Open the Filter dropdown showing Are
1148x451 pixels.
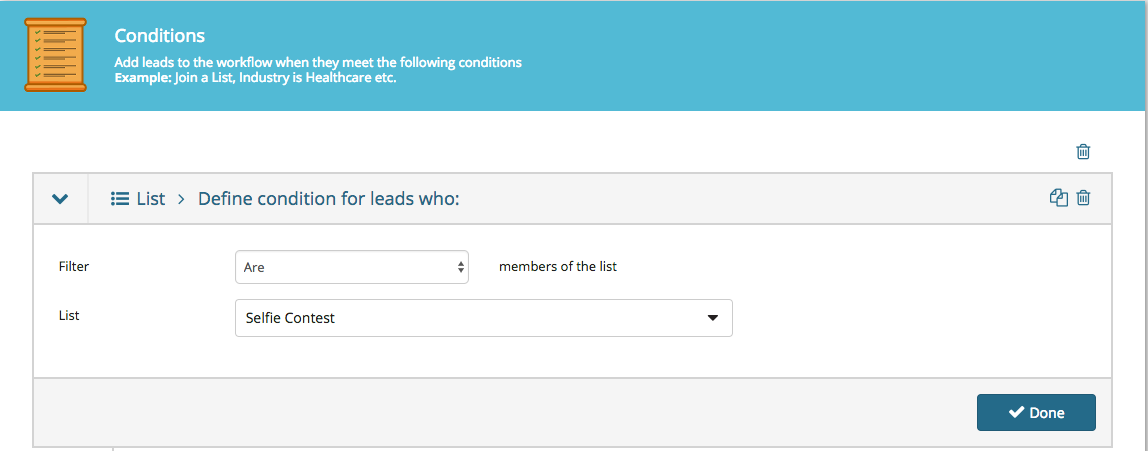(351, 267)
